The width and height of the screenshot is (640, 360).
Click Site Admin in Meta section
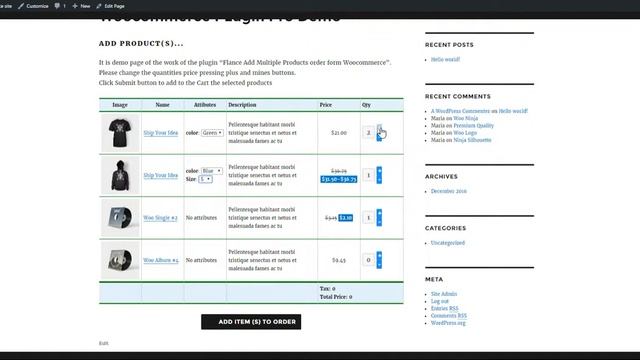click(x=444, y=294)
